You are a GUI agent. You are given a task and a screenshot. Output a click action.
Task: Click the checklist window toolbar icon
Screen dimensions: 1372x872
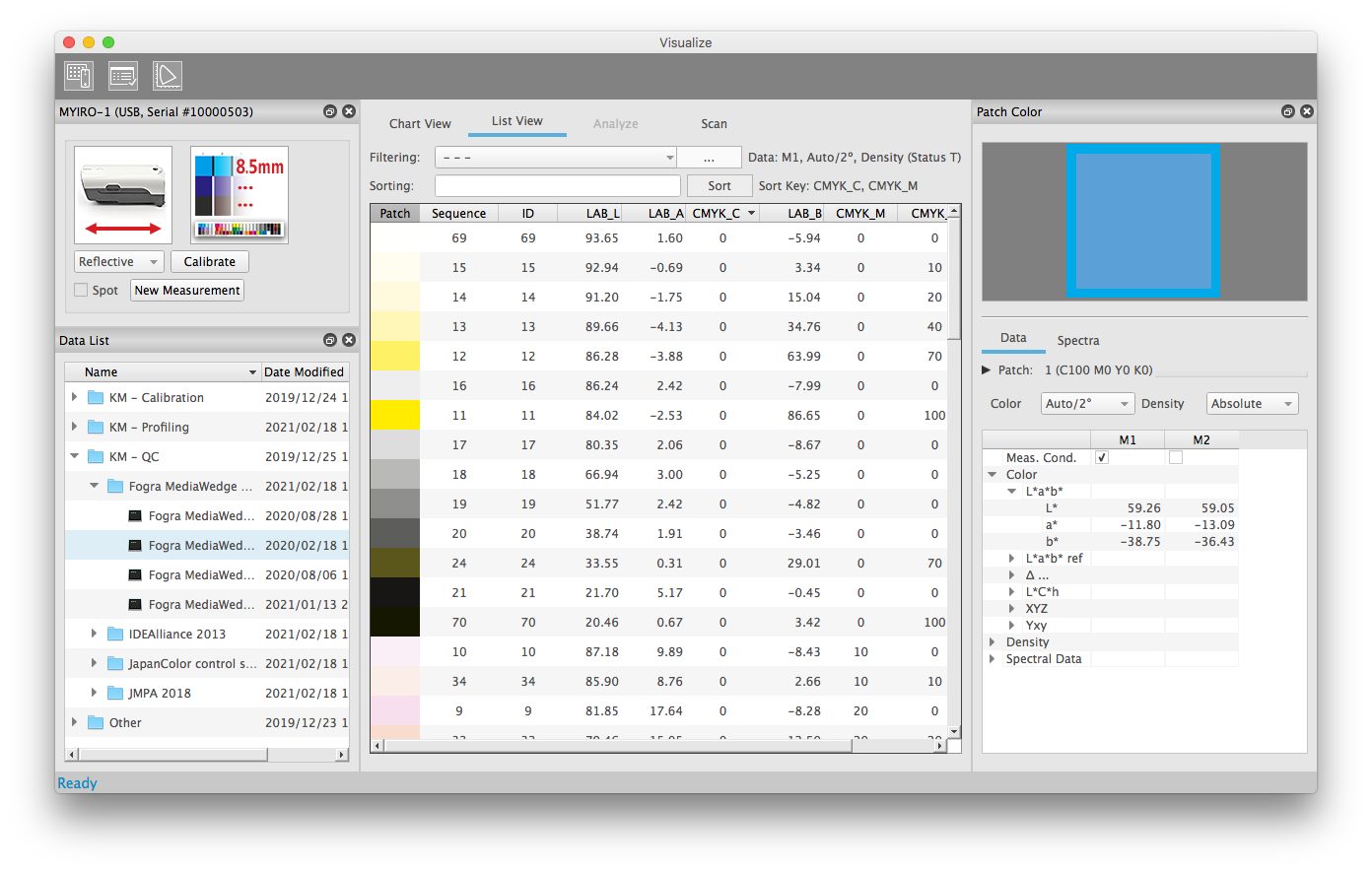tap(123, 76)
